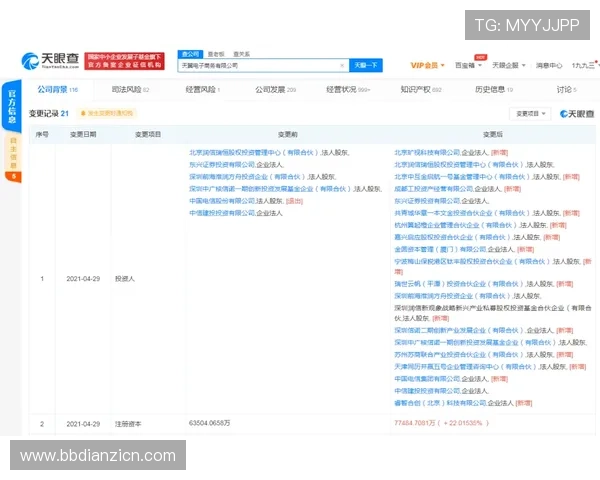Open 金圆资本管理（厦门）有限公司 link
This screenshot has height=480, width=600.
[440, 250]
